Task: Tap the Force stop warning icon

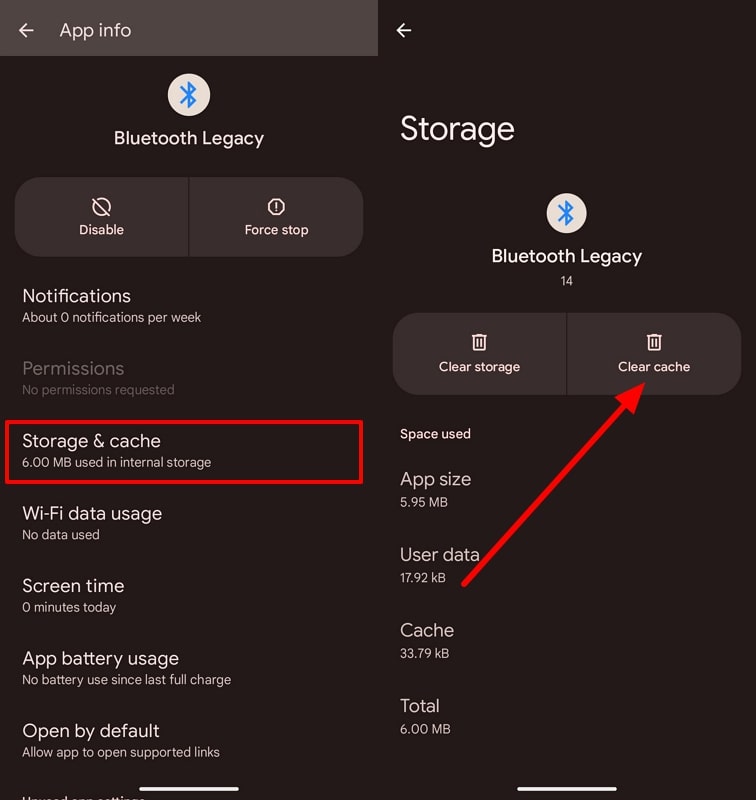Action: (x=276, y=206)
